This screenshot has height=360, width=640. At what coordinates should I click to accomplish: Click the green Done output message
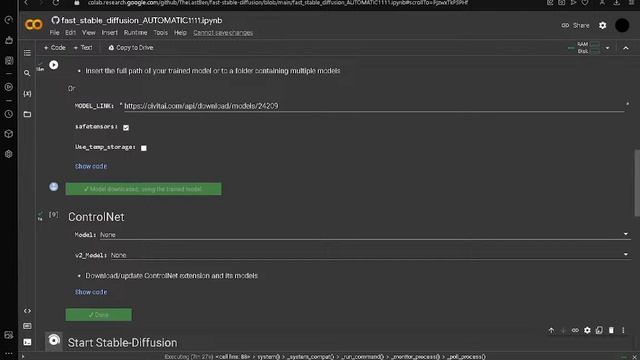99,315
